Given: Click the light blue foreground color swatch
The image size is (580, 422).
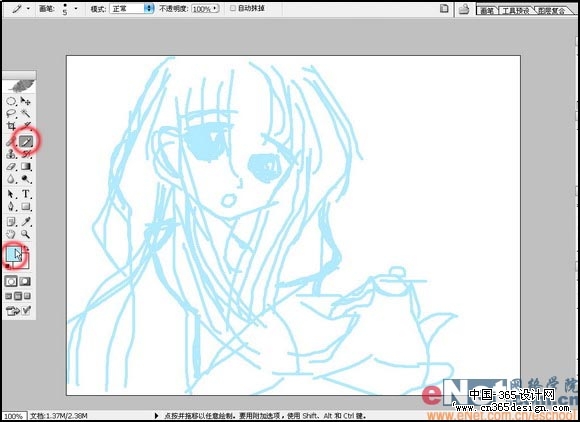Looking at the screenshot, I should [x=13, y=255].
